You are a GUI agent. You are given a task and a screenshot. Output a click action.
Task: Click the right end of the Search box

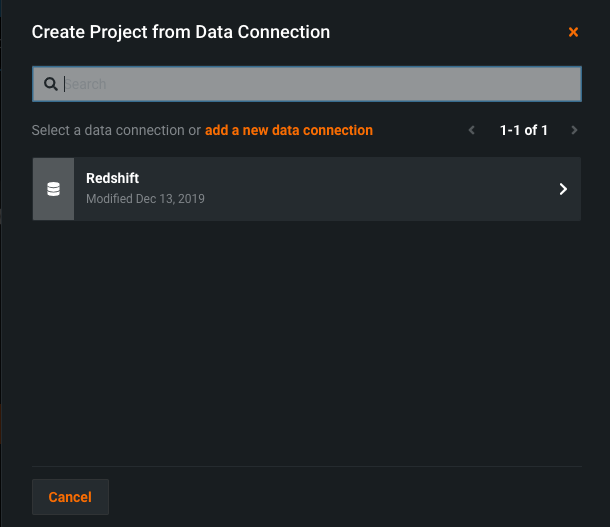tap(560, 84)
